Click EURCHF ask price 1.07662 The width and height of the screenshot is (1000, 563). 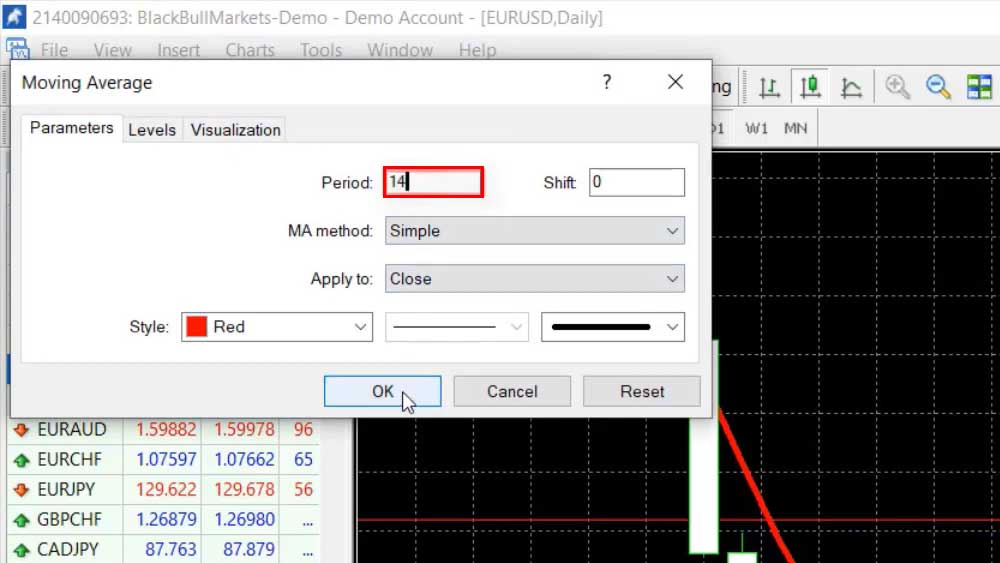point(244,460)
